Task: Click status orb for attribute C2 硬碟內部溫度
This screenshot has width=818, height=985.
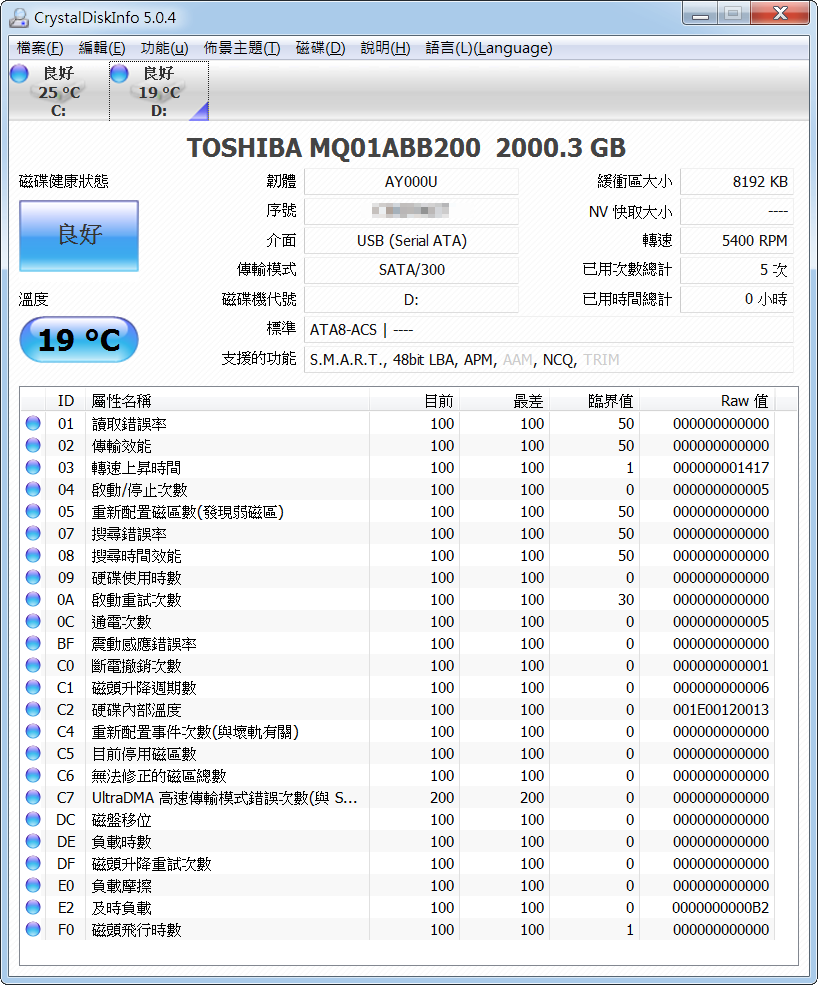Action: [x=33, y=709]
